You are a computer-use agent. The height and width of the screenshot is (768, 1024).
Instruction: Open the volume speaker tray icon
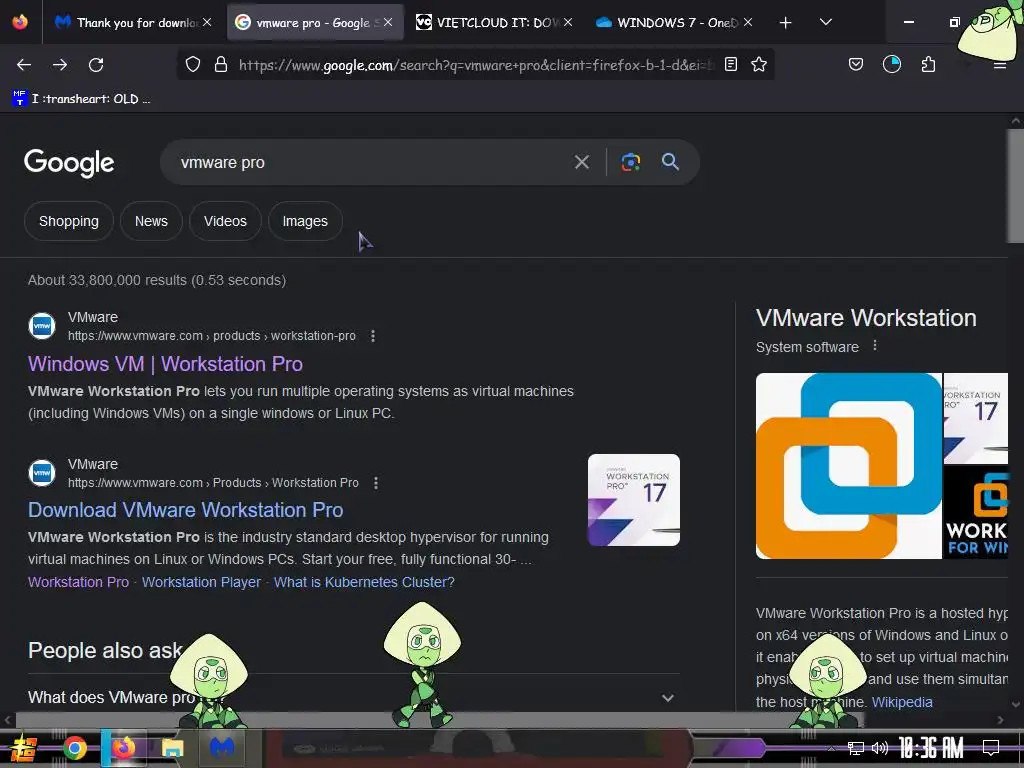(880, 748)
